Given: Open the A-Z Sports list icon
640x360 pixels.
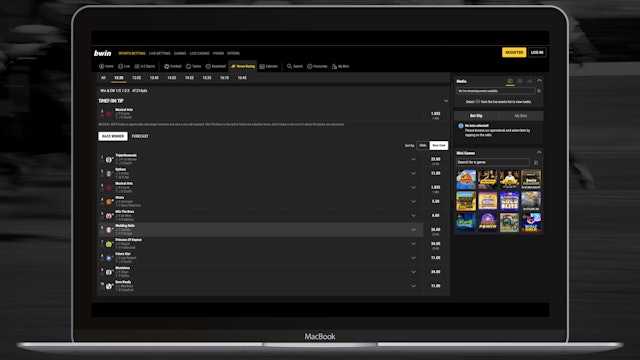Looking at the screenshot, I should [137, 66].
